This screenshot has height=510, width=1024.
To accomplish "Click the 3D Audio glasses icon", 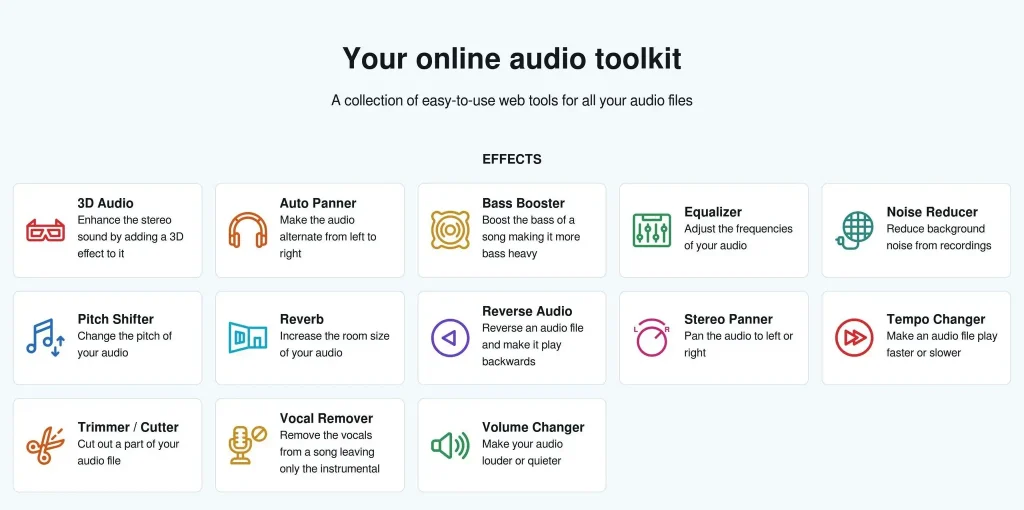I will point(45,230).
